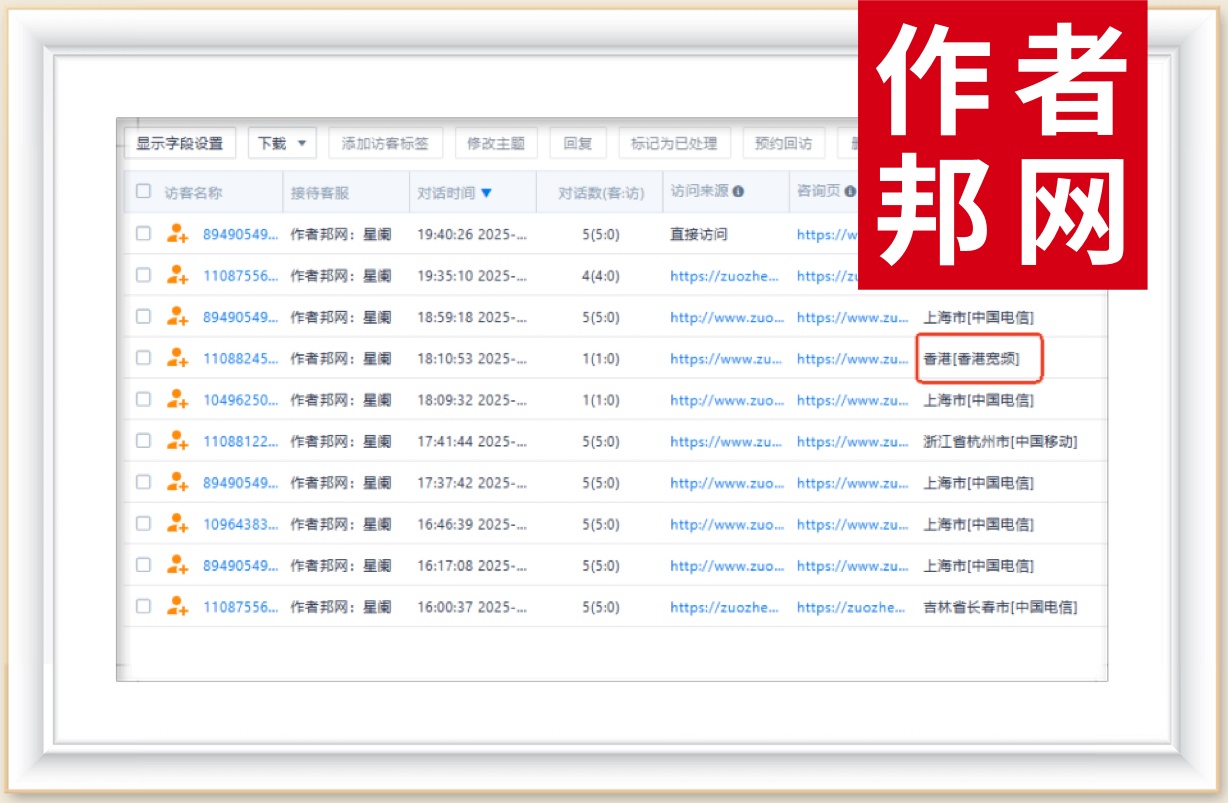The width and height of the screenshot is (1228, 803).
Task: Select the checkbox for visitor 10496250
Action: pyautogui.click(x=143, y=400)
